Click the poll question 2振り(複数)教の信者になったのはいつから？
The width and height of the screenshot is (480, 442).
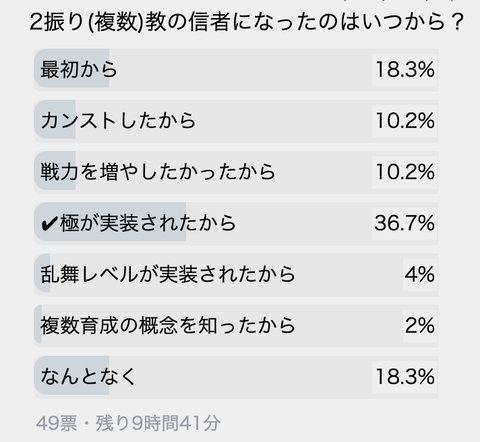[247, 22]
